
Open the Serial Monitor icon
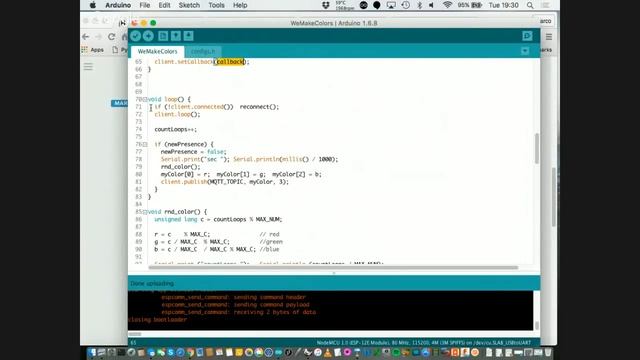(x=527, y=36)
